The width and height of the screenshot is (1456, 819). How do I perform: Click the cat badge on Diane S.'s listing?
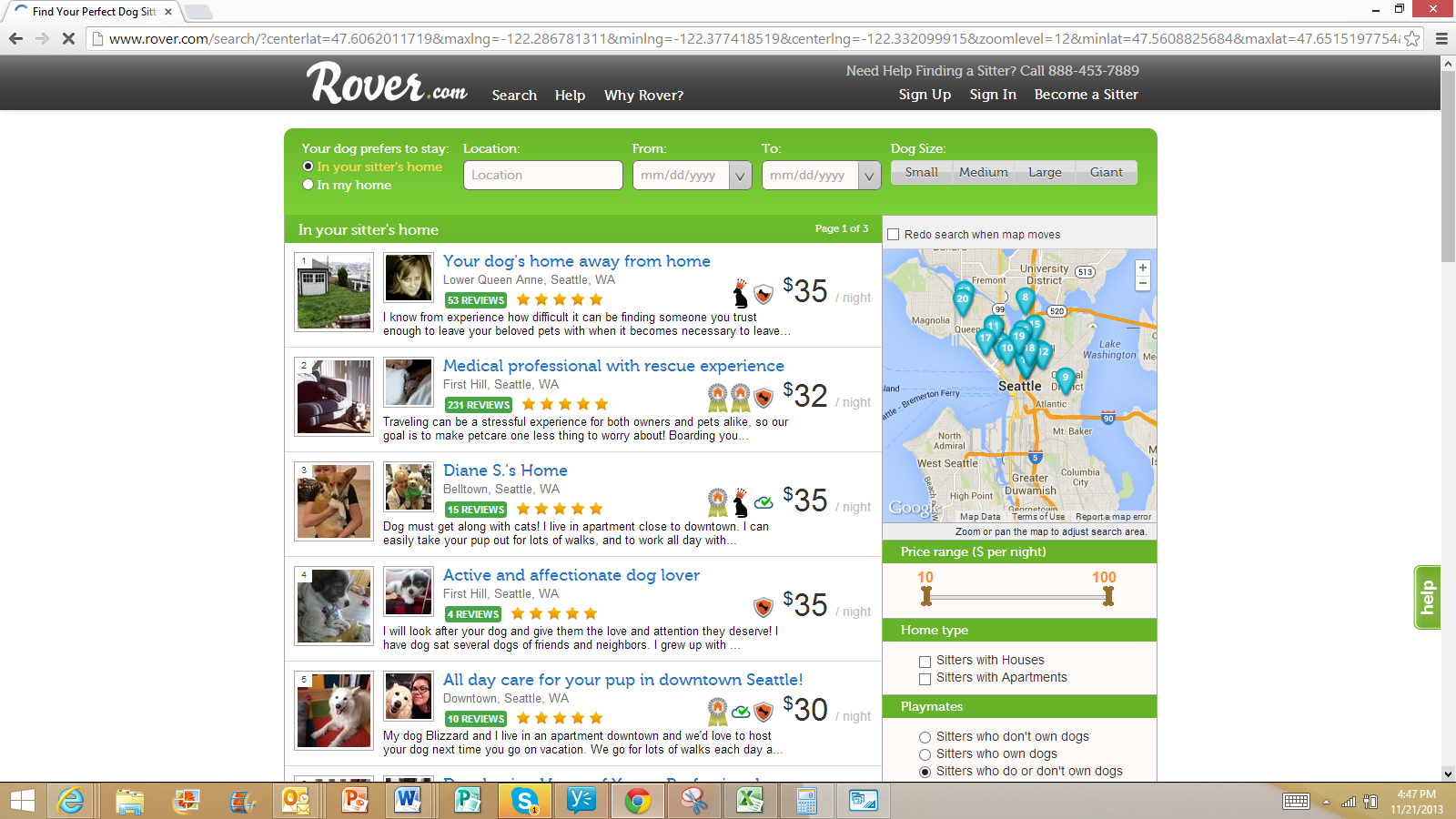coord(741,502)
